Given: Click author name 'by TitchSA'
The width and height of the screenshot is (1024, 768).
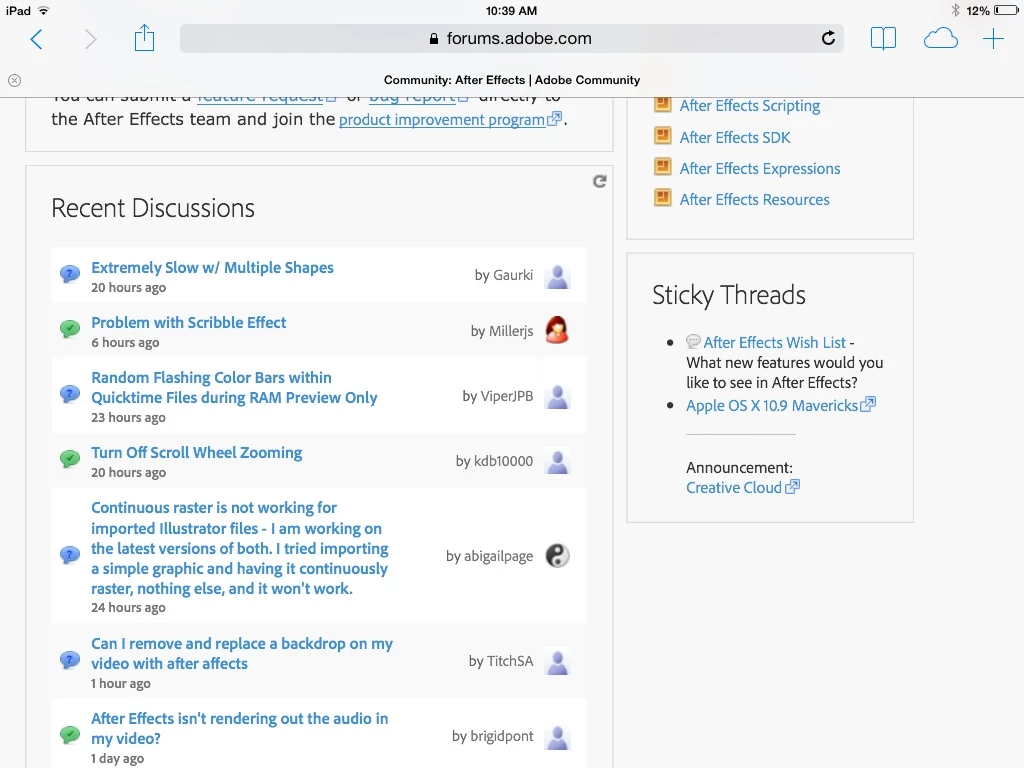Looking at the screenshot, I should [501, 661].
